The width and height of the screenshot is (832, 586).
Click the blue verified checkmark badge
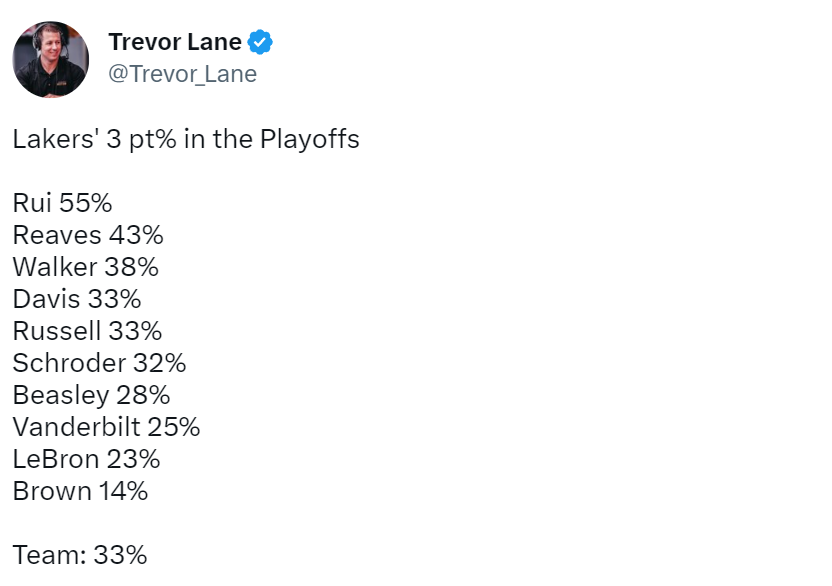click(261, 42)
